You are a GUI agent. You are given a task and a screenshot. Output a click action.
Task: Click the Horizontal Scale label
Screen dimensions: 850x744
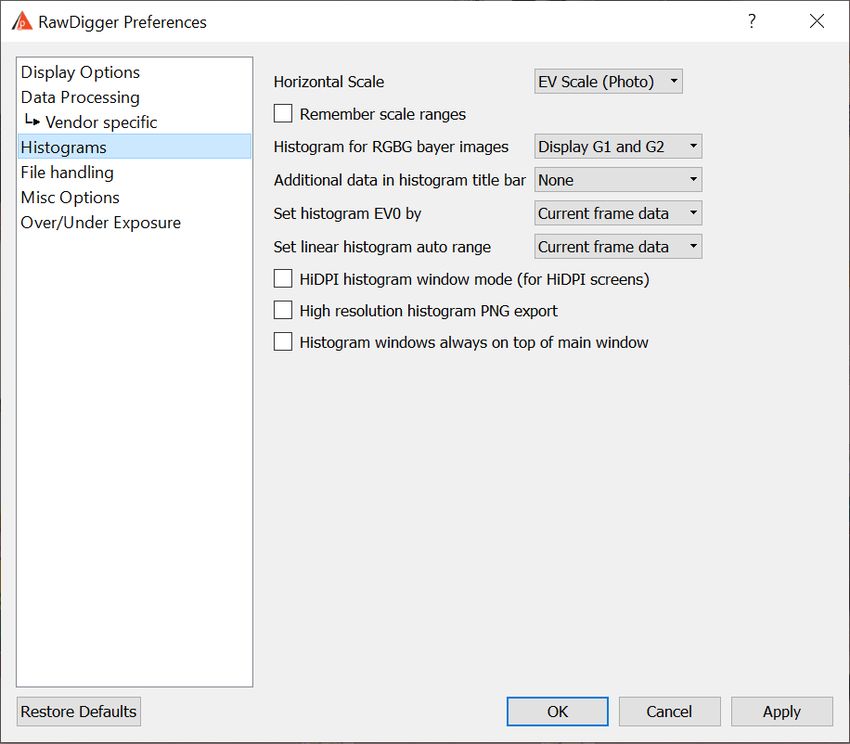(329, 82)
